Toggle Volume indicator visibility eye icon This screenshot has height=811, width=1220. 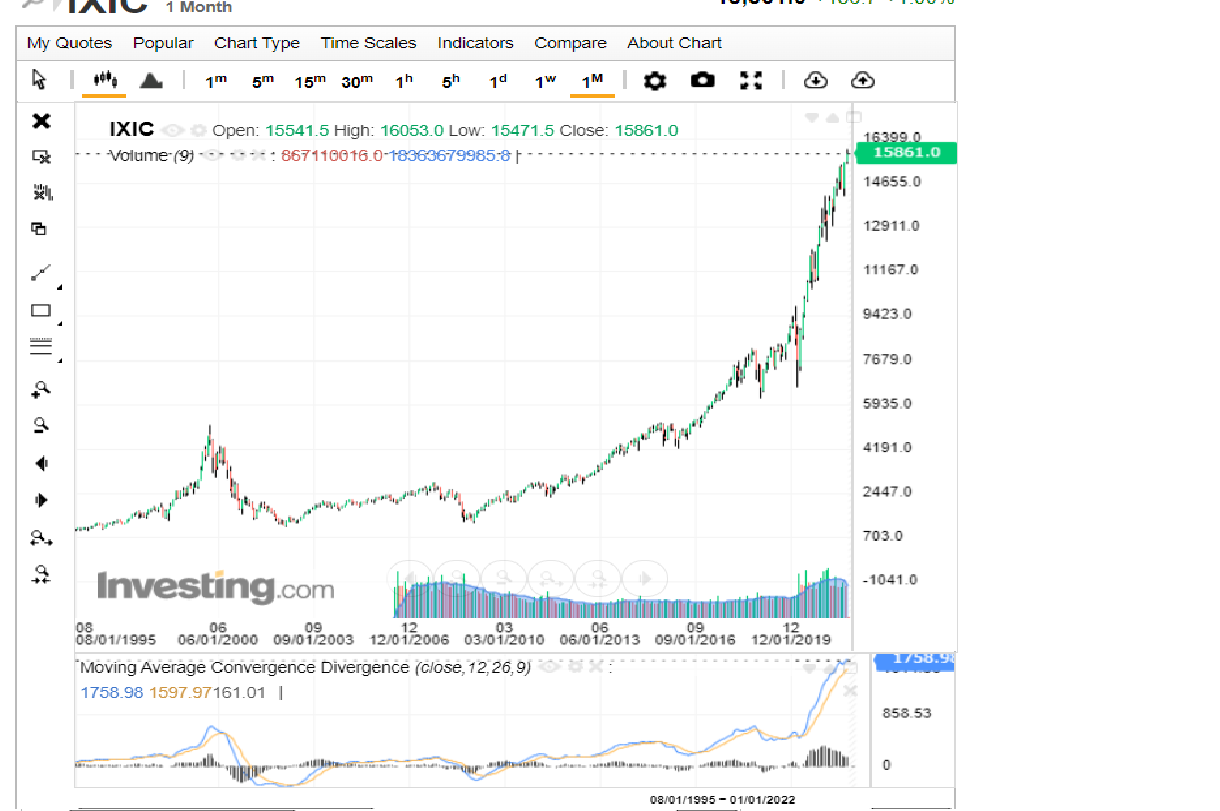pyautogui.click(x=211, y=155)
